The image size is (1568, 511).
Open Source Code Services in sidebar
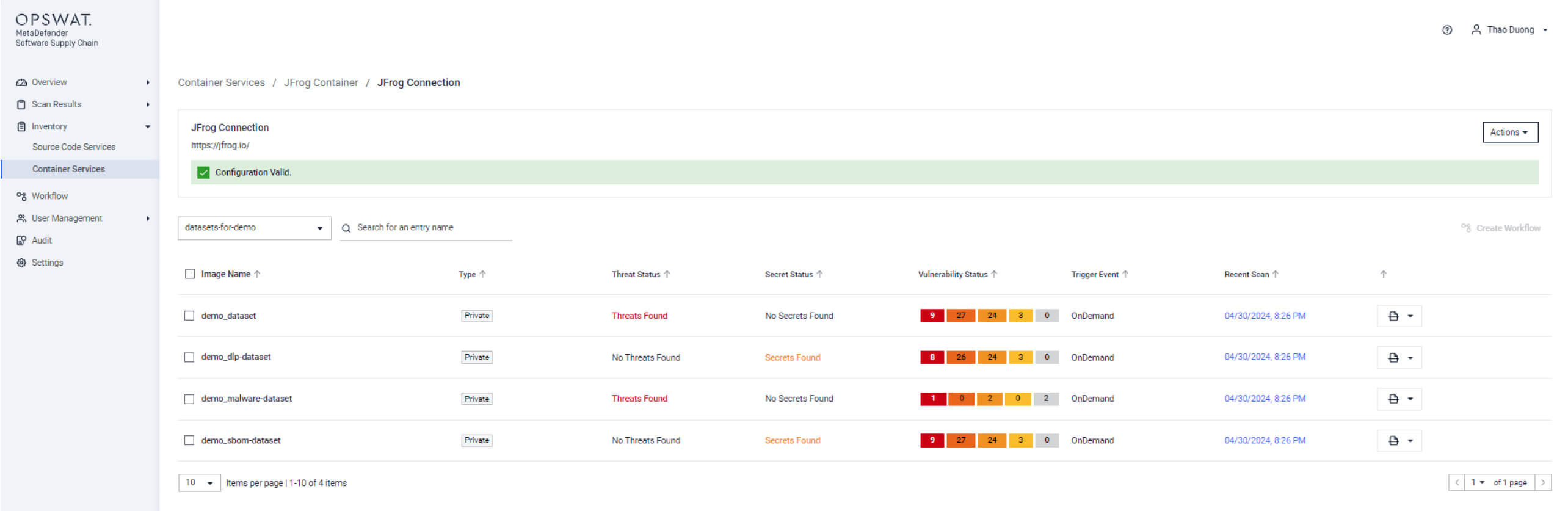click(74, 147)
